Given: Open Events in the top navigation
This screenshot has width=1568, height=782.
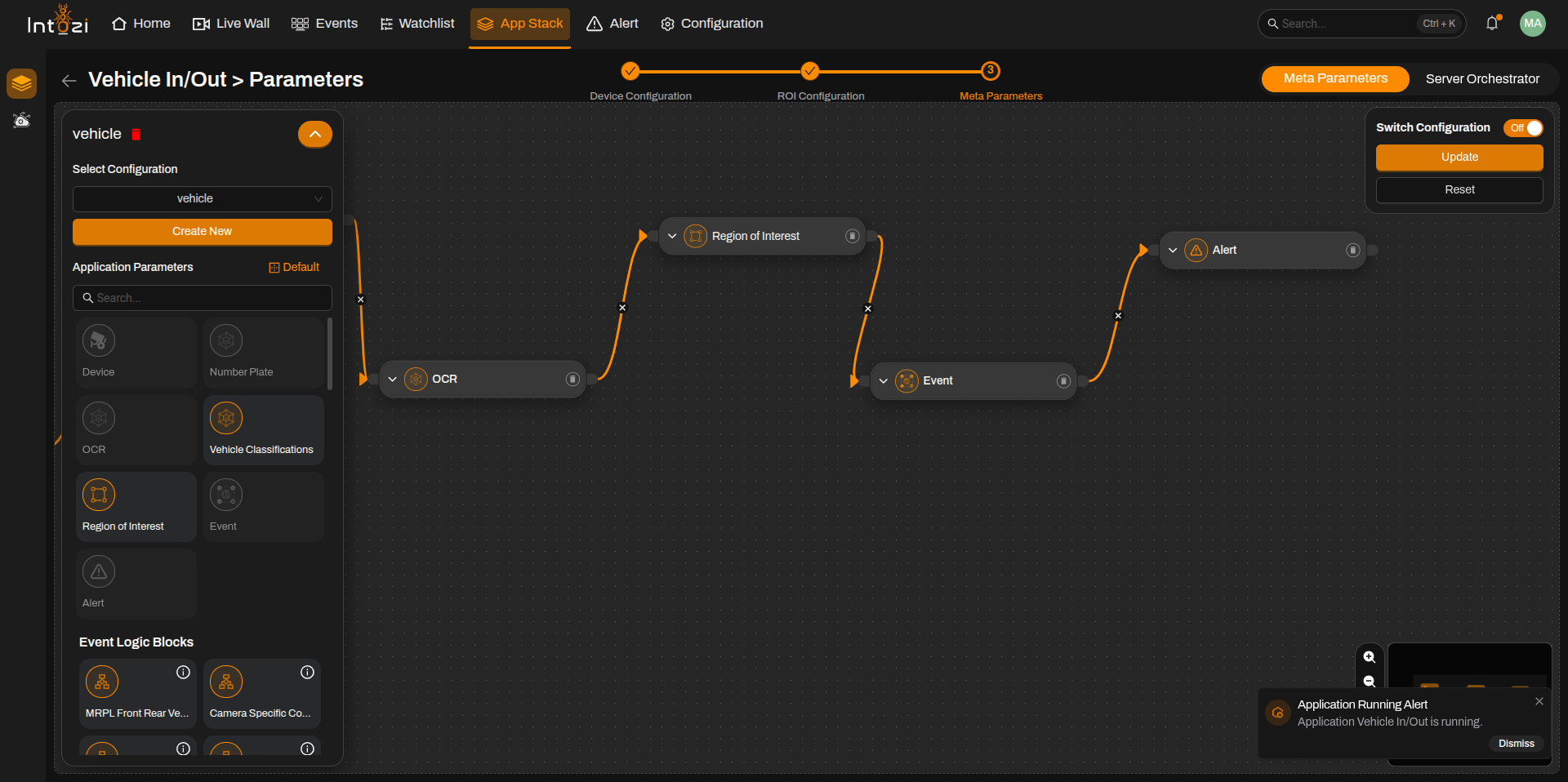Looking at the screenshot, I should pyautogui.click(x=325, y=24).
